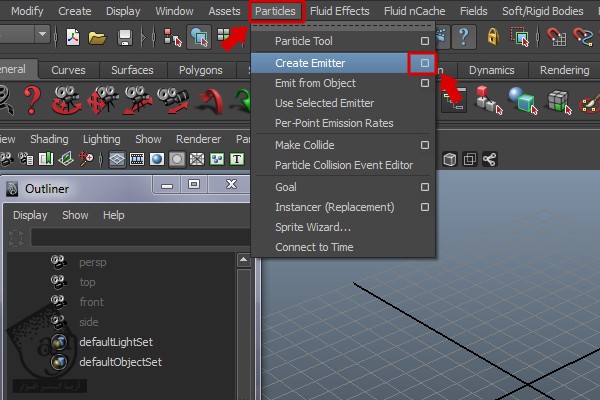Open the Outliner Display menu

pos(30,215)
